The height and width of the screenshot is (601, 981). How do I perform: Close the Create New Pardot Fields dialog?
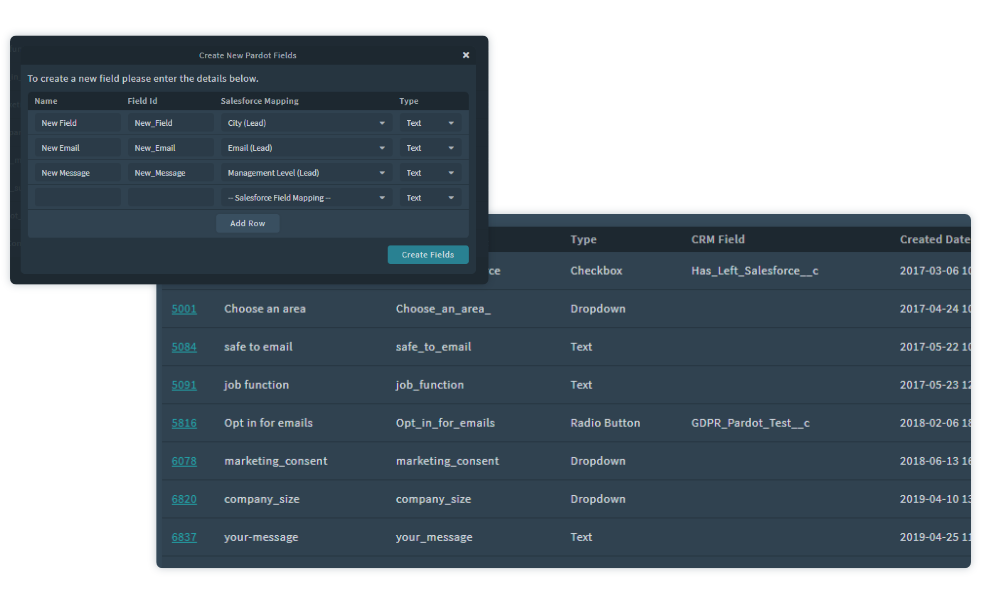pyautogui.click(x=466, y=55)
